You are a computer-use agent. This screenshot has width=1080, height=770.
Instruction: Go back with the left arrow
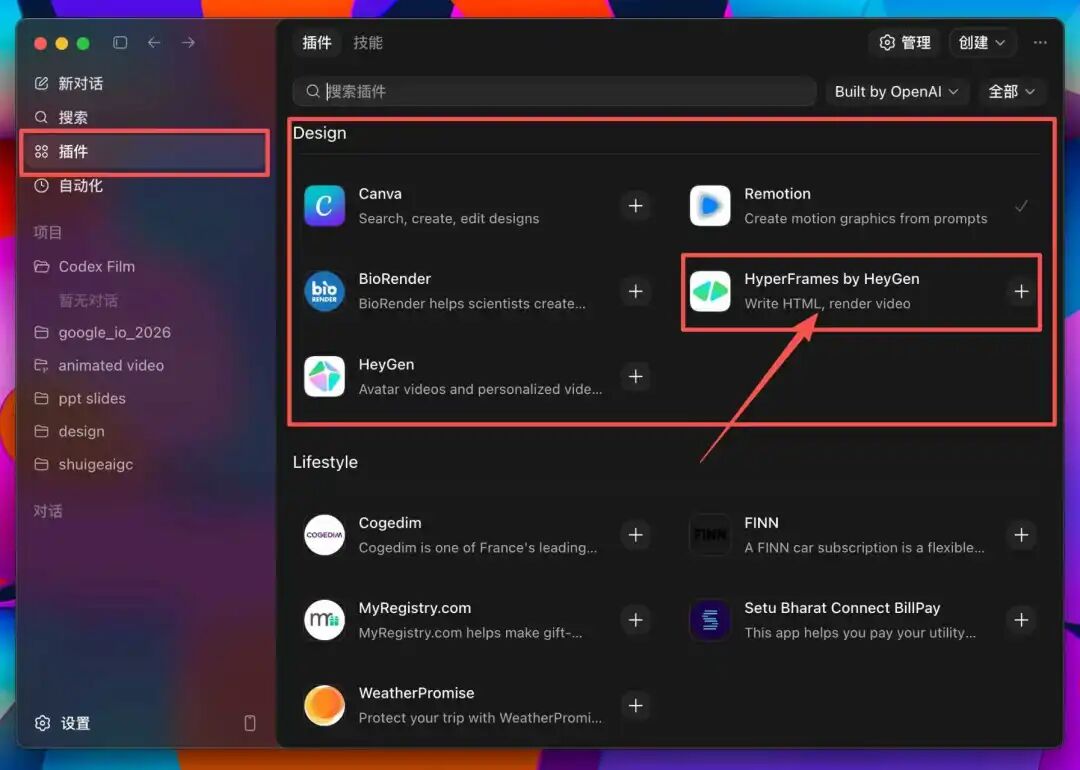pyautogui.click(x=154, y=43)
